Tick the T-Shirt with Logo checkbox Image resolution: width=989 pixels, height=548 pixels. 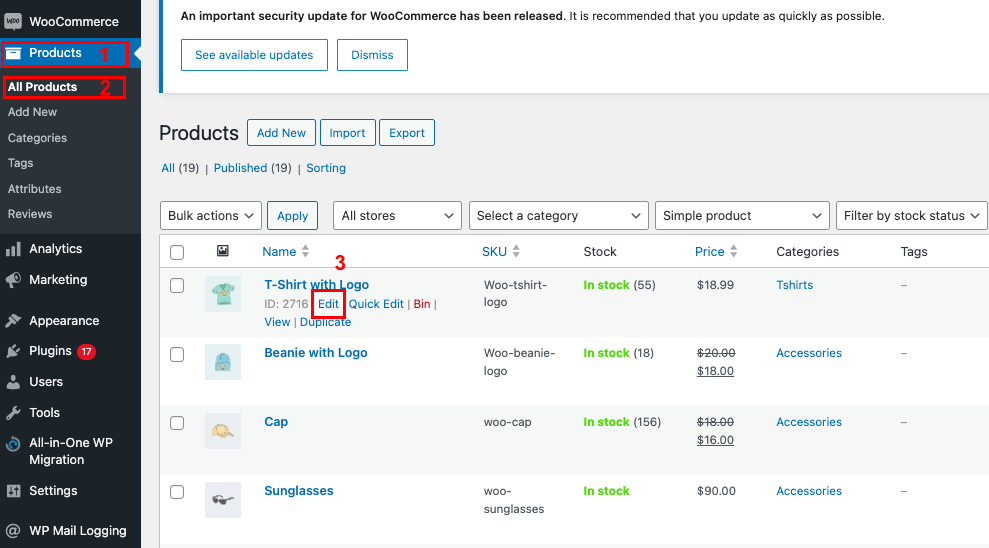(177, 286)
